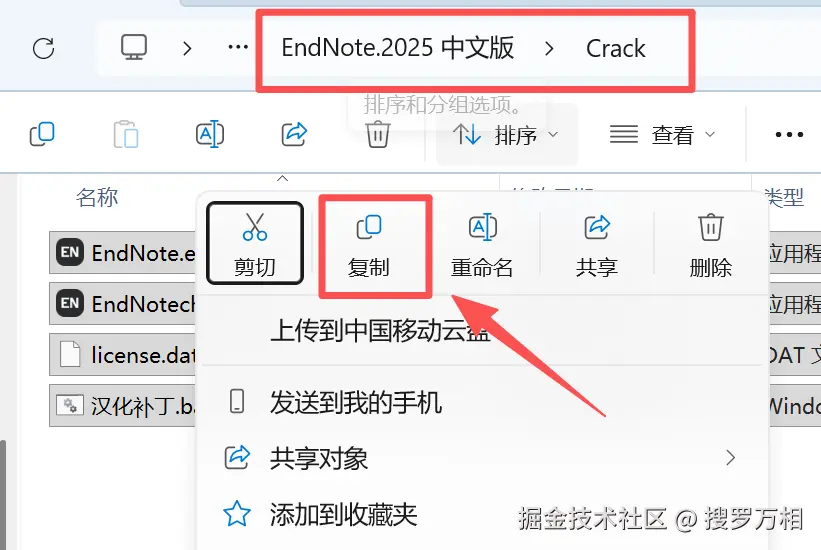Viewport: 821px width, 550px height.
Task: Click the toolbar rename icon
Action: click(x=209, y=135)
